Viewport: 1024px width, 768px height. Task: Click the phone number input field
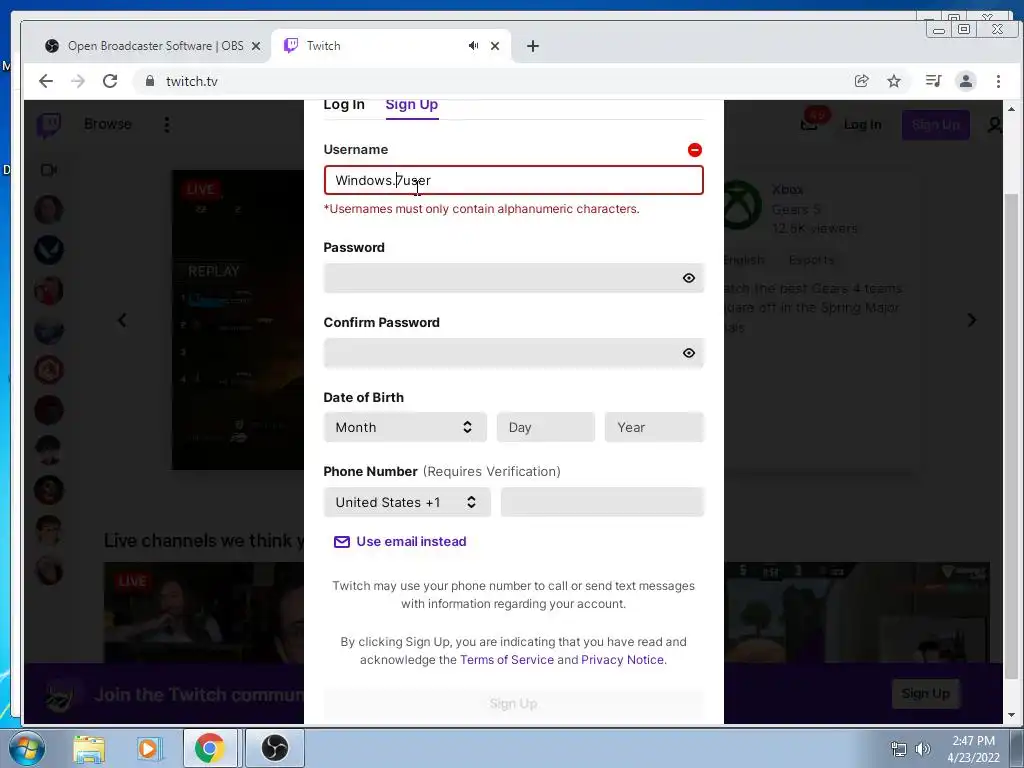[602, 502]
